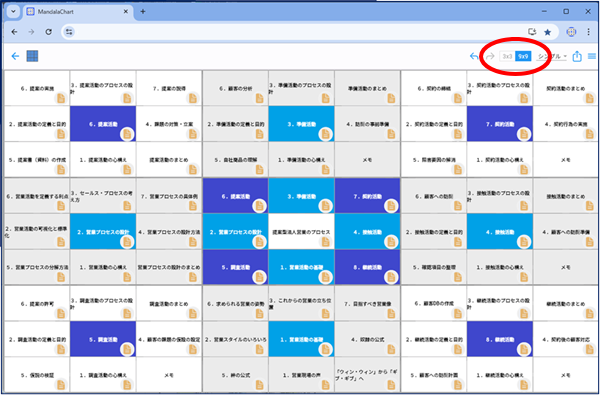Select the cell 7. 契約活動 in top-right block
The width and height of the screenshot is (600, 395).
(500, 124)
